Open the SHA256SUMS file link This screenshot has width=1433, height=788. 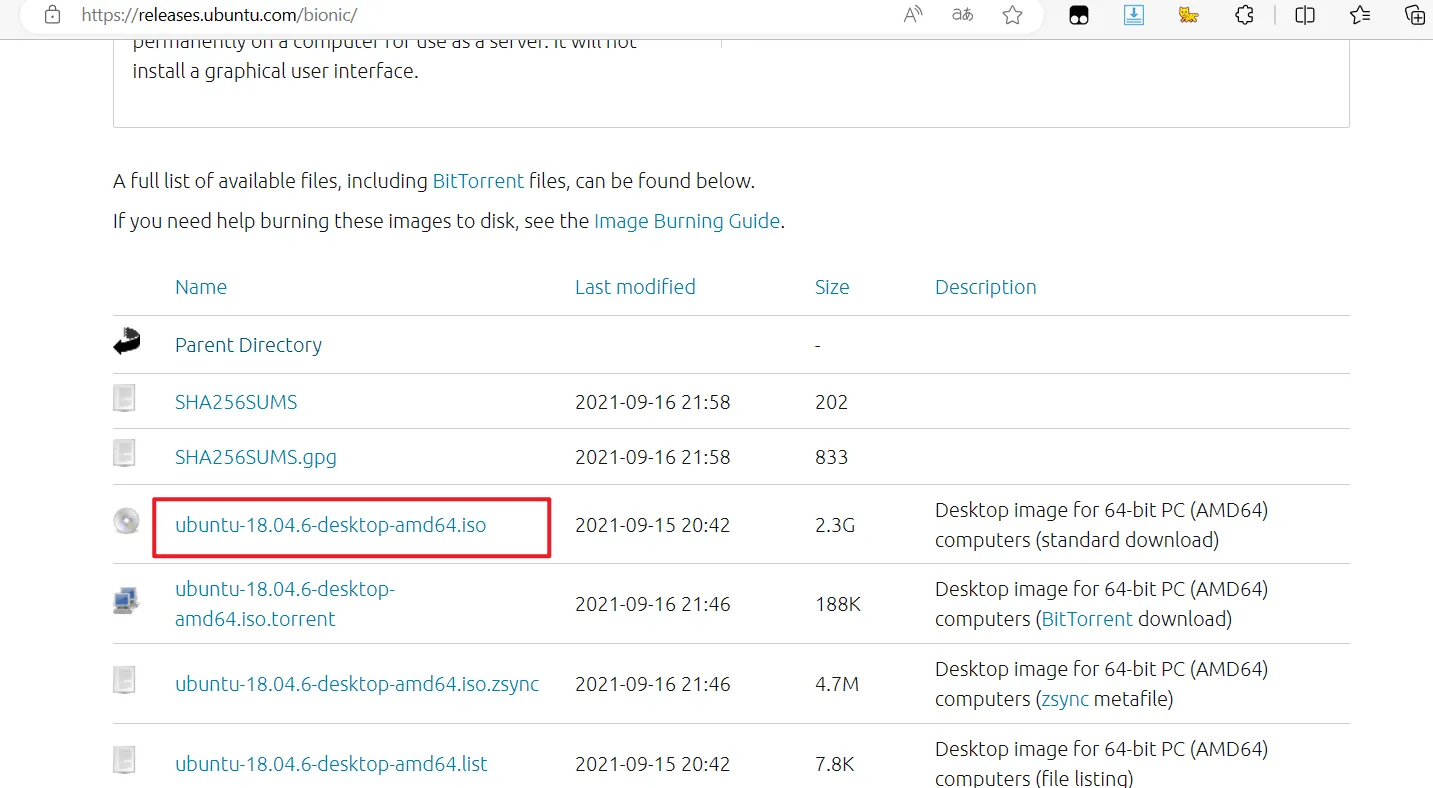pos(236,402)
